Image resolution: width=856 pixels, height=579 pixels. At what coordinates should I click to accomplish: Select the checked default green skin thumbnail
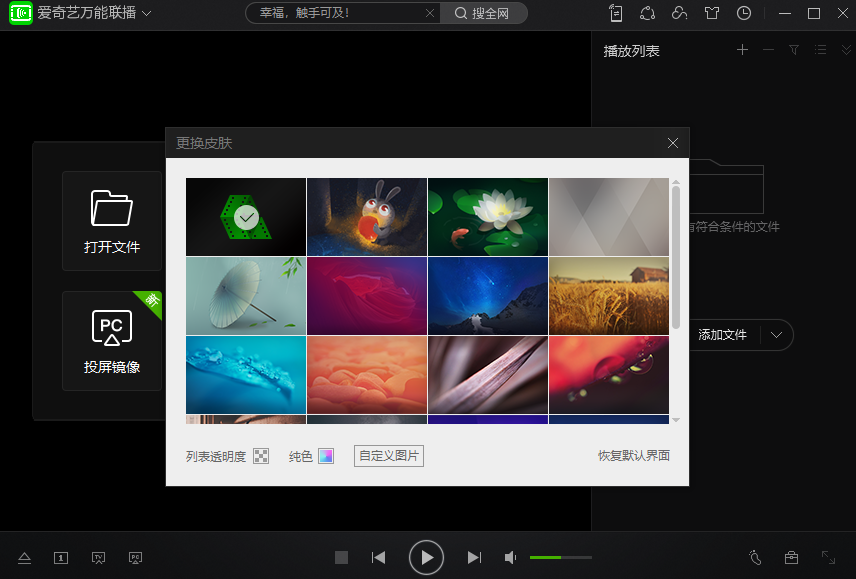pos(246,216)
